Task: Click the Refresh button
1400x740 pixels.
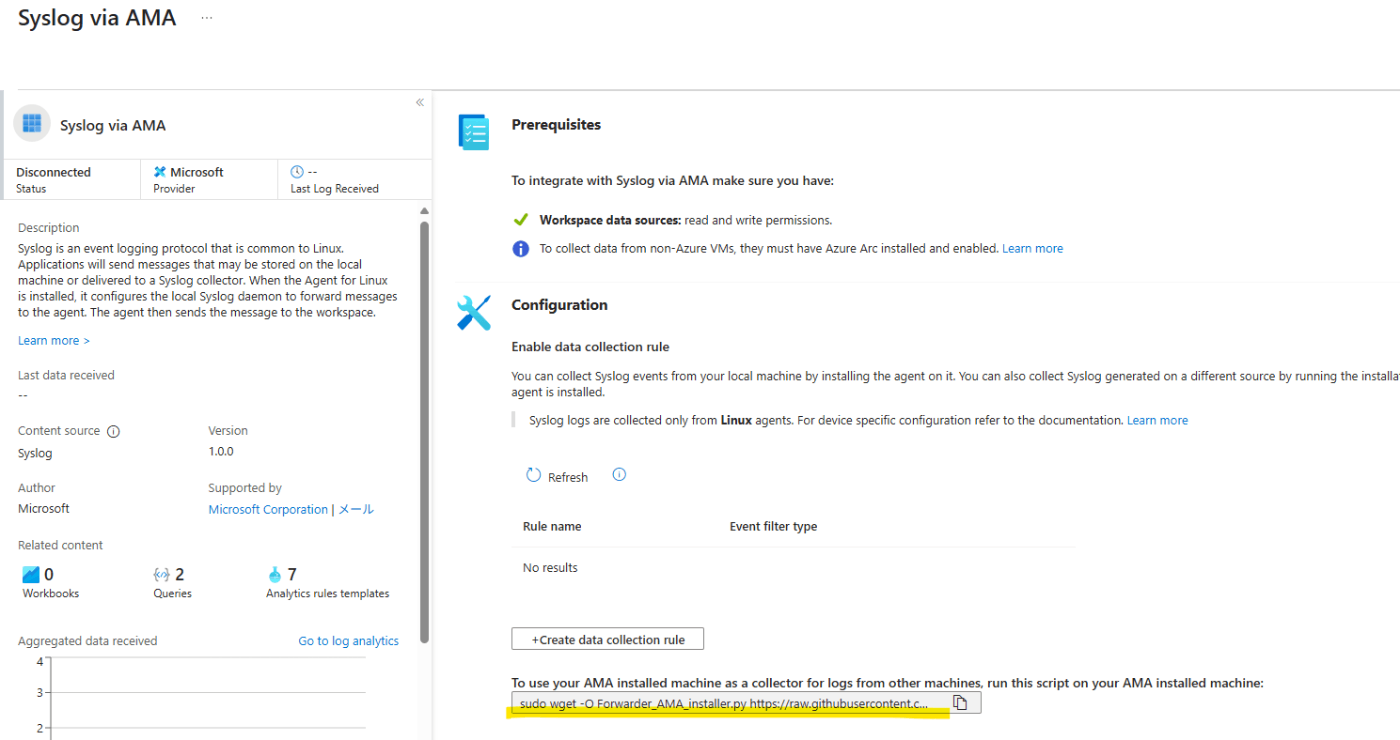Action: 557,477
